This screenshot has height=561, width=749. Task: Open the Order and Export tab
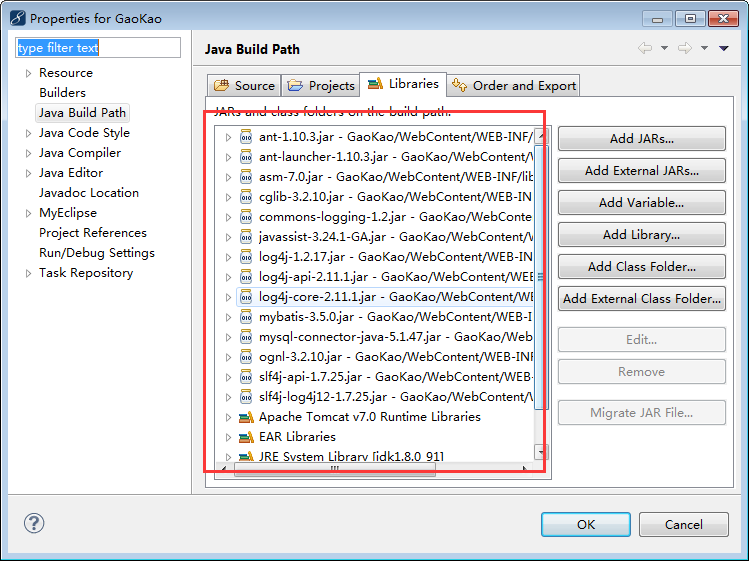coord(514,86)
